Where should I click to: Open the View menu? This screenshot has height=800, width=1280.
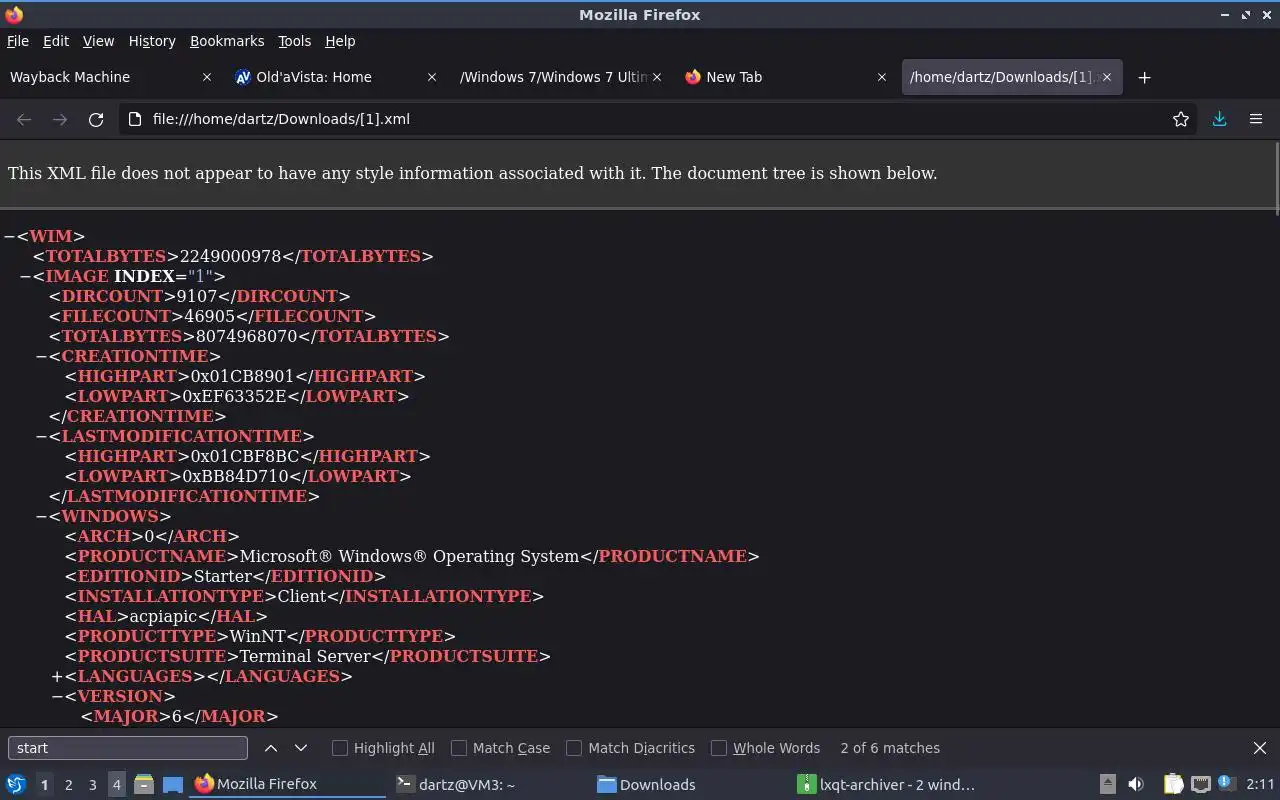coord(98,41)
